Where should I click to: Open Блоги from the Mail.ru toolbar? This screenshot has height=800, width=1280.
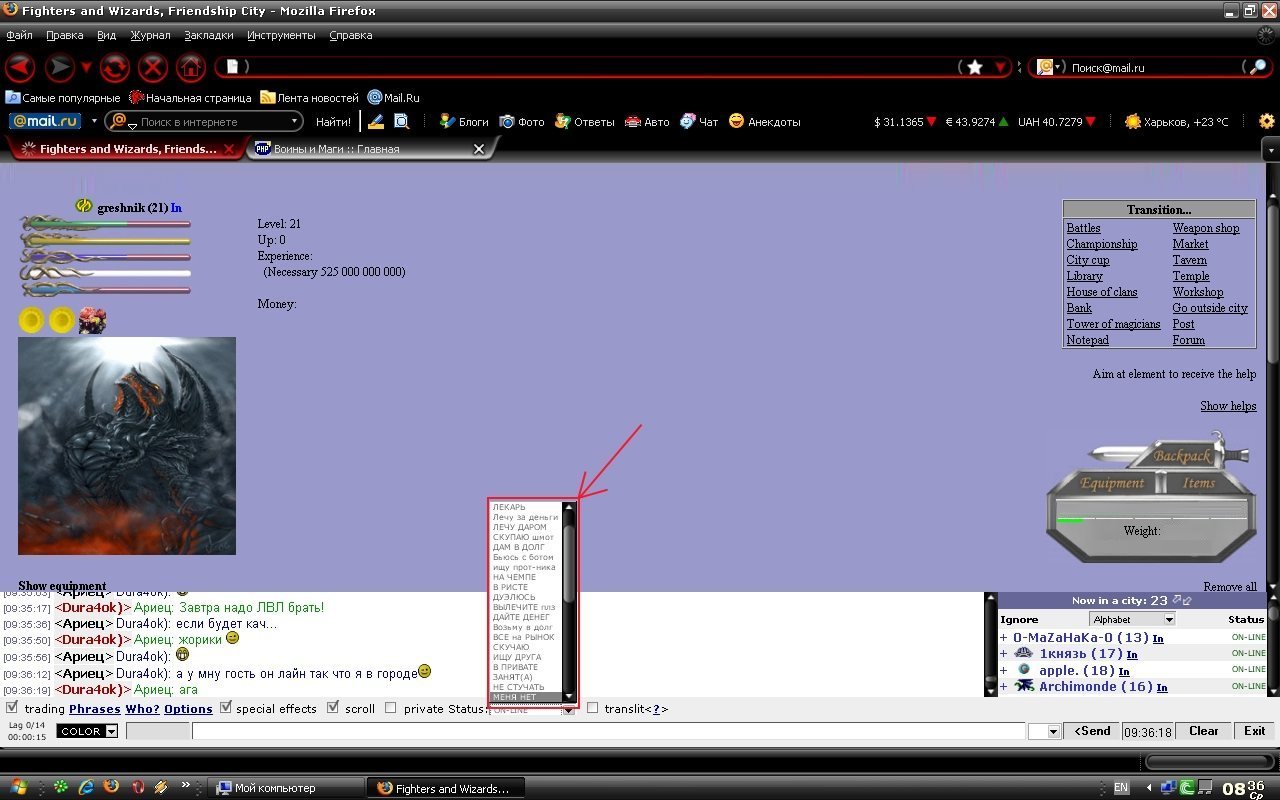click(x=464, y=122)
